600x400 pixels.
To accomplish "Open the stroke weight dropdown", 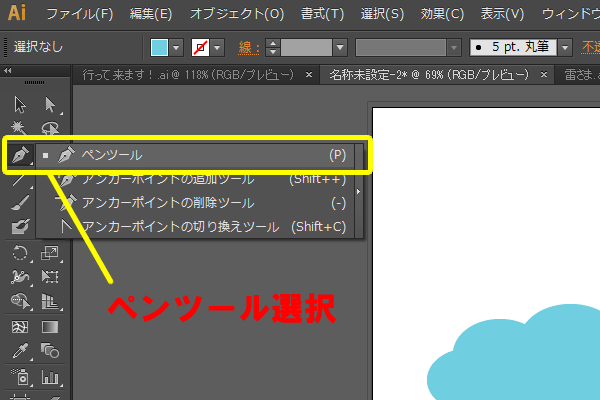I will tap(340, 48).
